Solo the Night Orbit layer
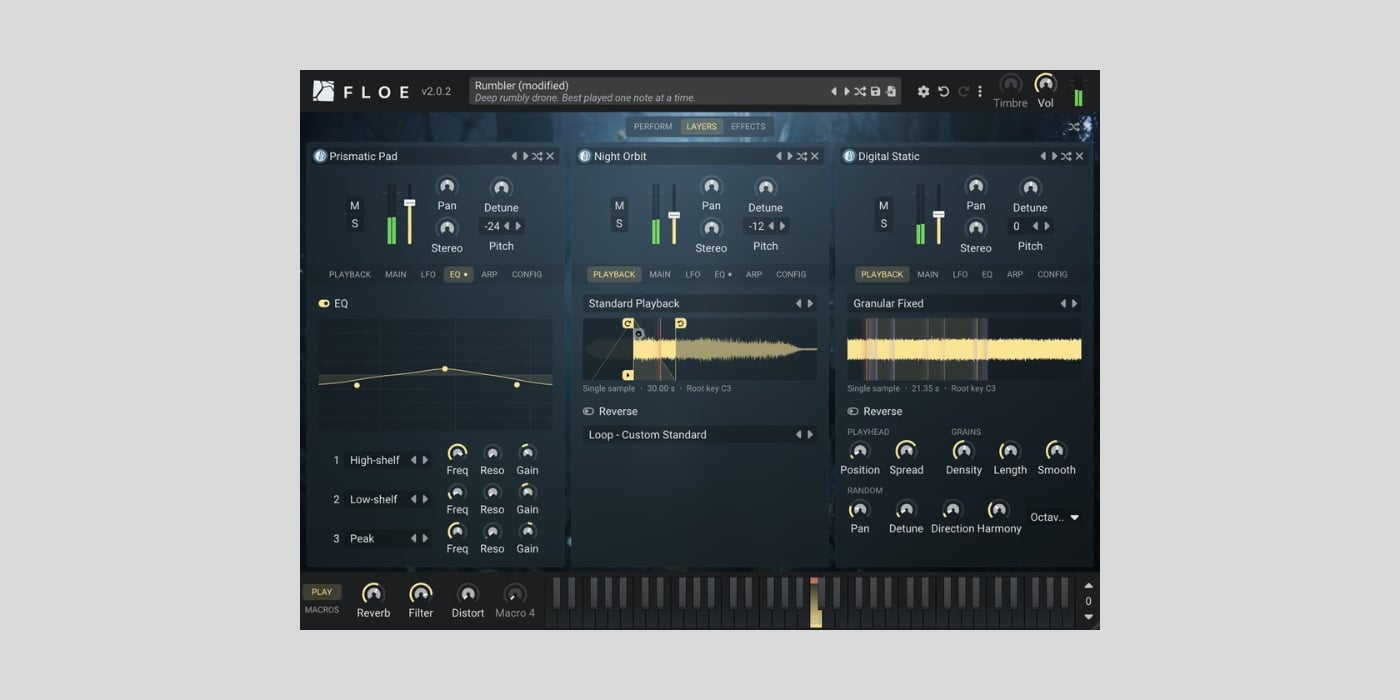The width and height of the screenshot is (1400, 700). 619,223
